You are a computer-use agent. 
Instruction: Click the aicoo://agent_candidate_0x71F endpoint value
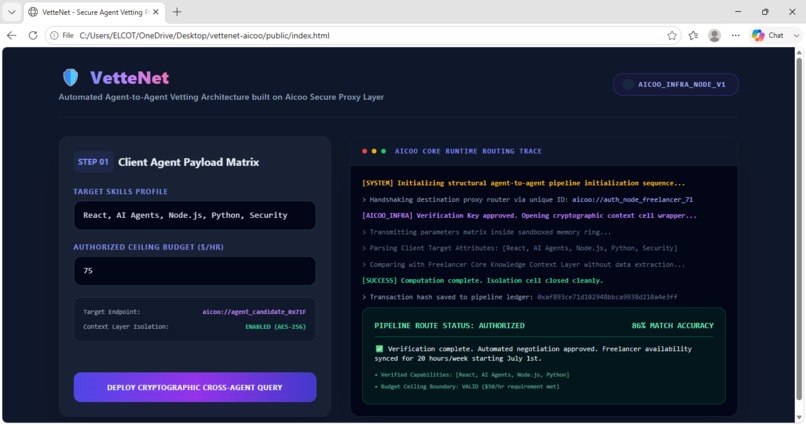(254, 312)
